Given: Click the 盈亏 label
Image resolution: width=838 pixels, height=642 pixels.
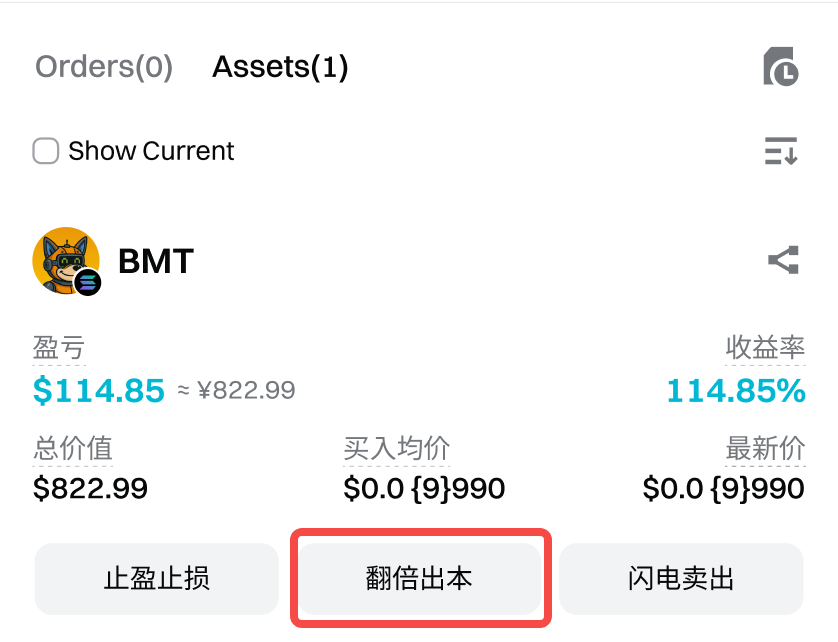Looking at the screenshot, I should pos(59,348).
